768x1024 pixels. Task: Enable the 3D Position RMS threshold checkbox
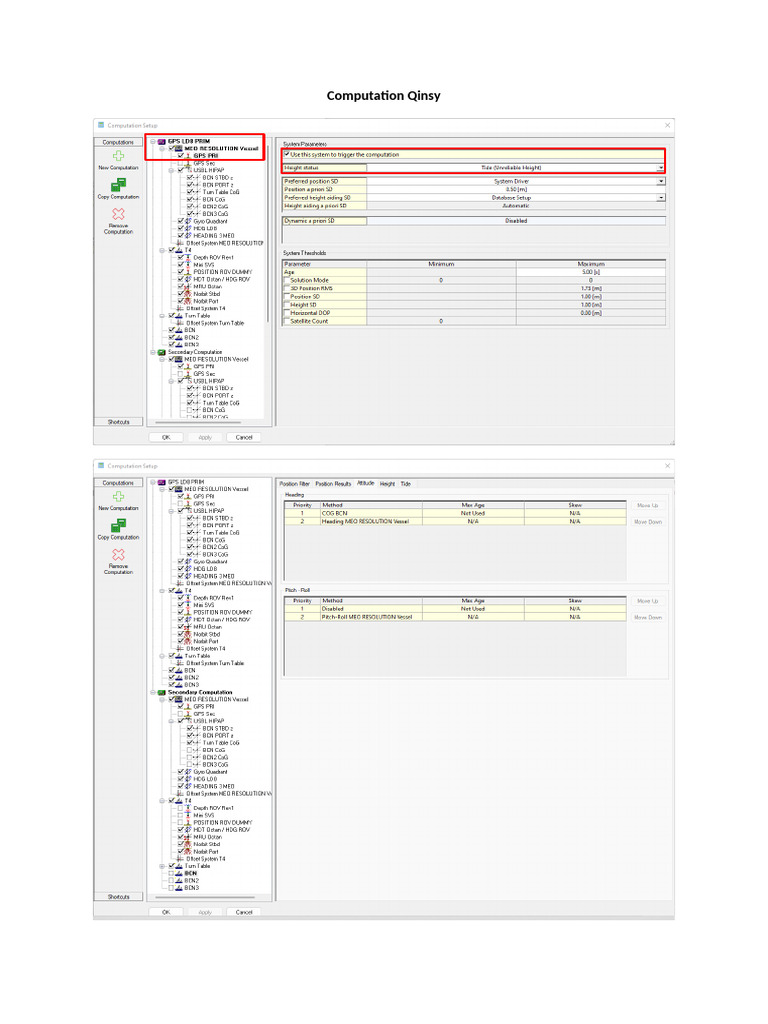(x=287, y=288)
